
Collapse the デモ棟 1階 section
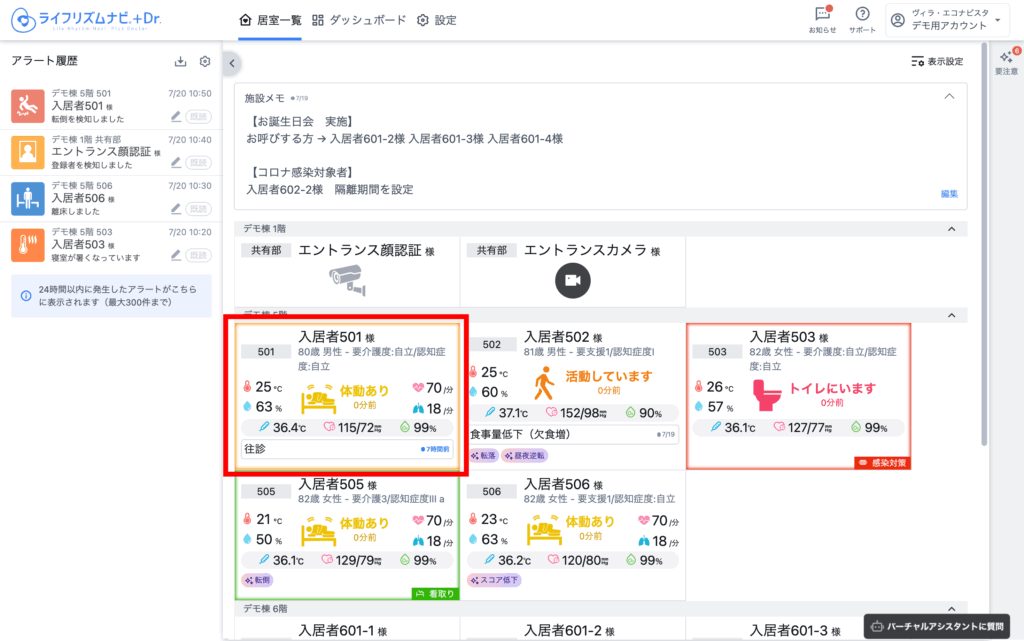click(x=950, y=229)
